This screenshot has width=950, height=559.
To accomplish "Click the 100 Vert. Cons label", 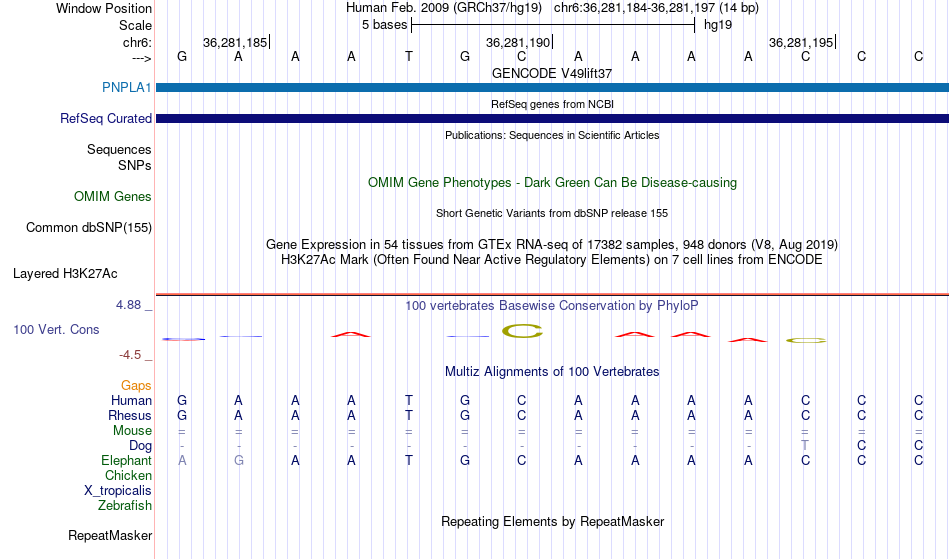I will [x=56, y=329].
